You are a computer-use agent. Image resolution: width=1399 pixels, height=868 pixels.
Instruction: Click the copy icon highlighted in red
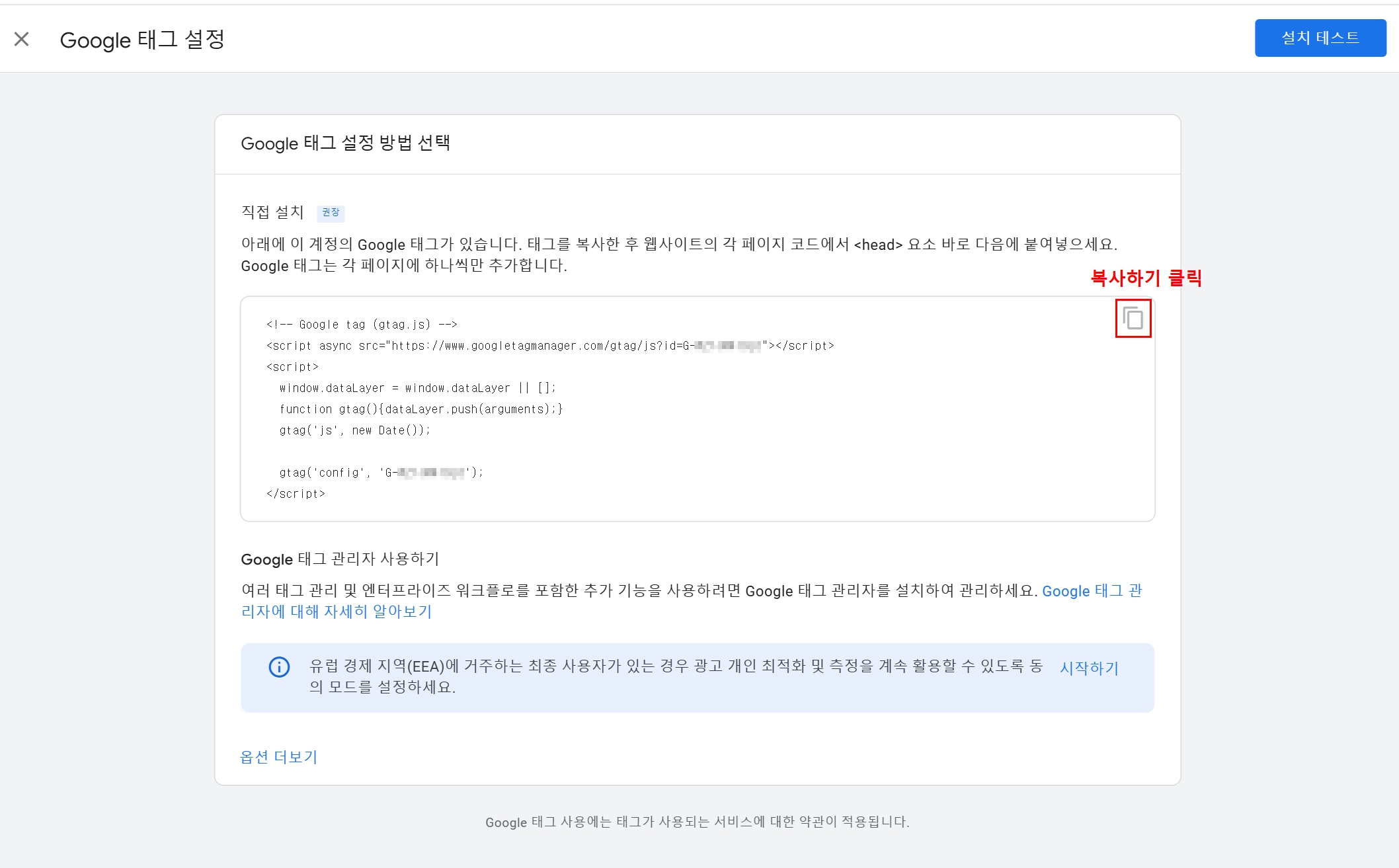click(x=1133, y=318)
